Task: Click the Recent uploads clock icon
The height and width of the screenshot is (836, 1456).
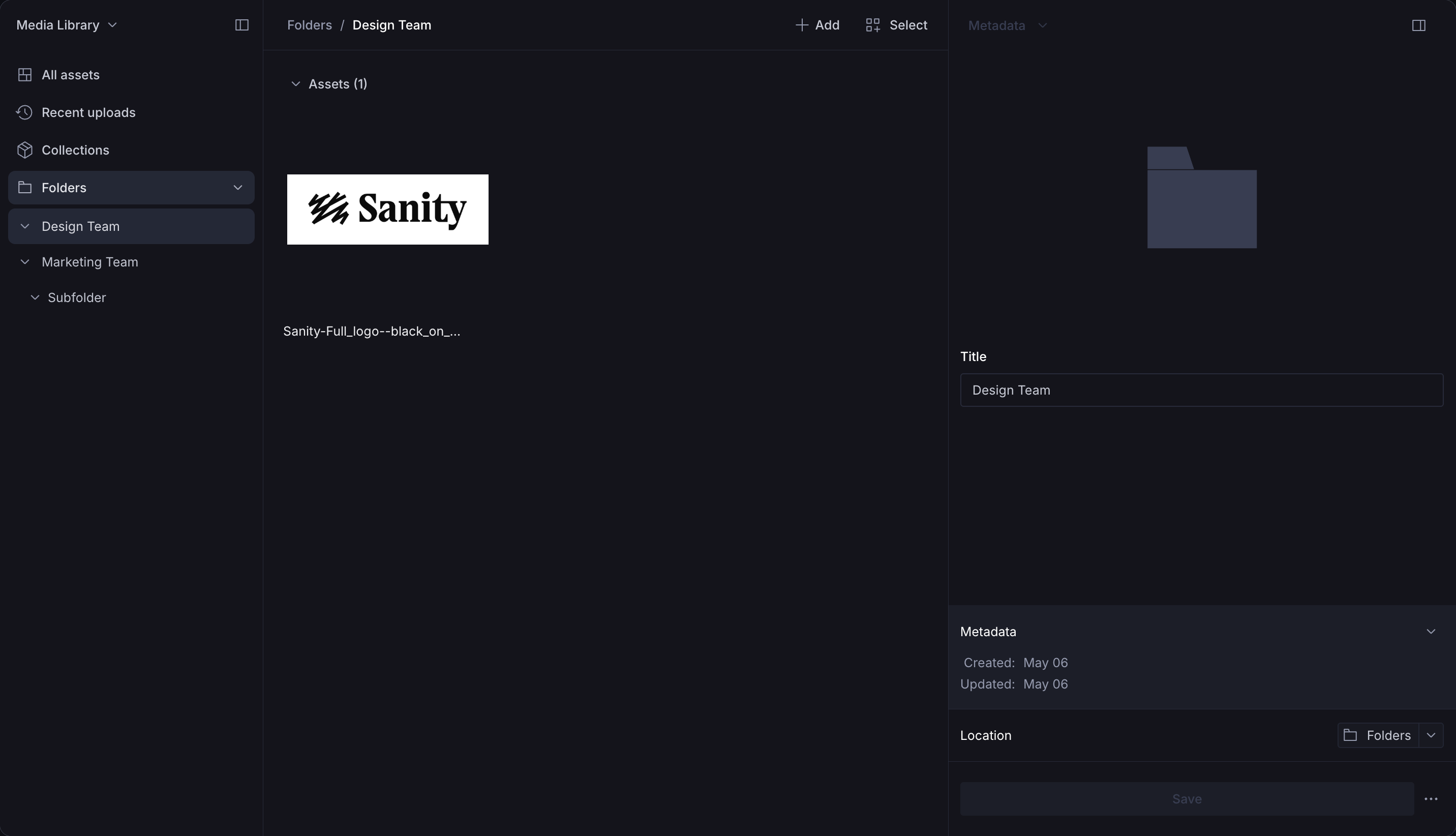Action: click(25, 112)
